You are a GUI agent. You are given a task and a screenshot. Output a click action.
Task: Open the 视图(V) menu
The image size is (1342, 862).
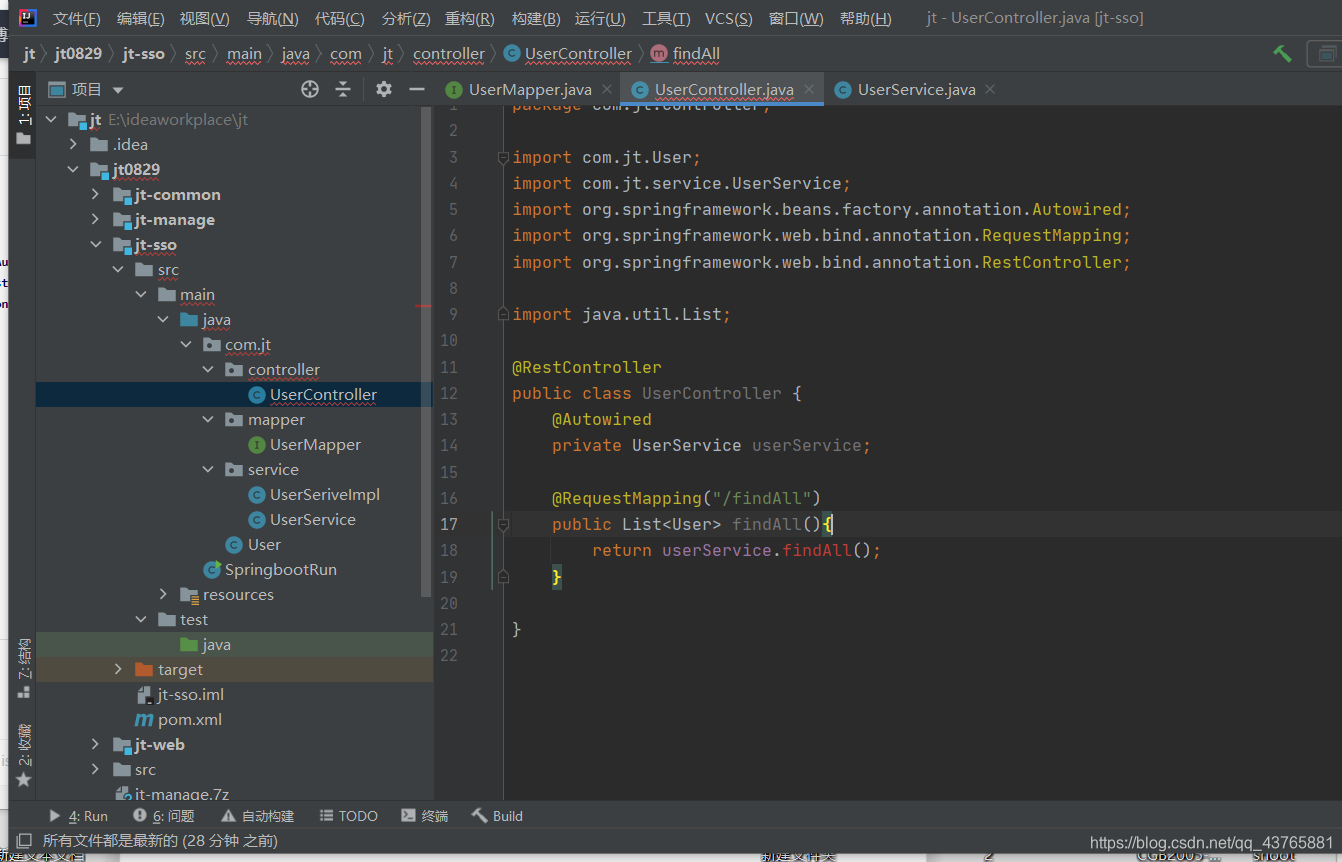coord(204,18)
